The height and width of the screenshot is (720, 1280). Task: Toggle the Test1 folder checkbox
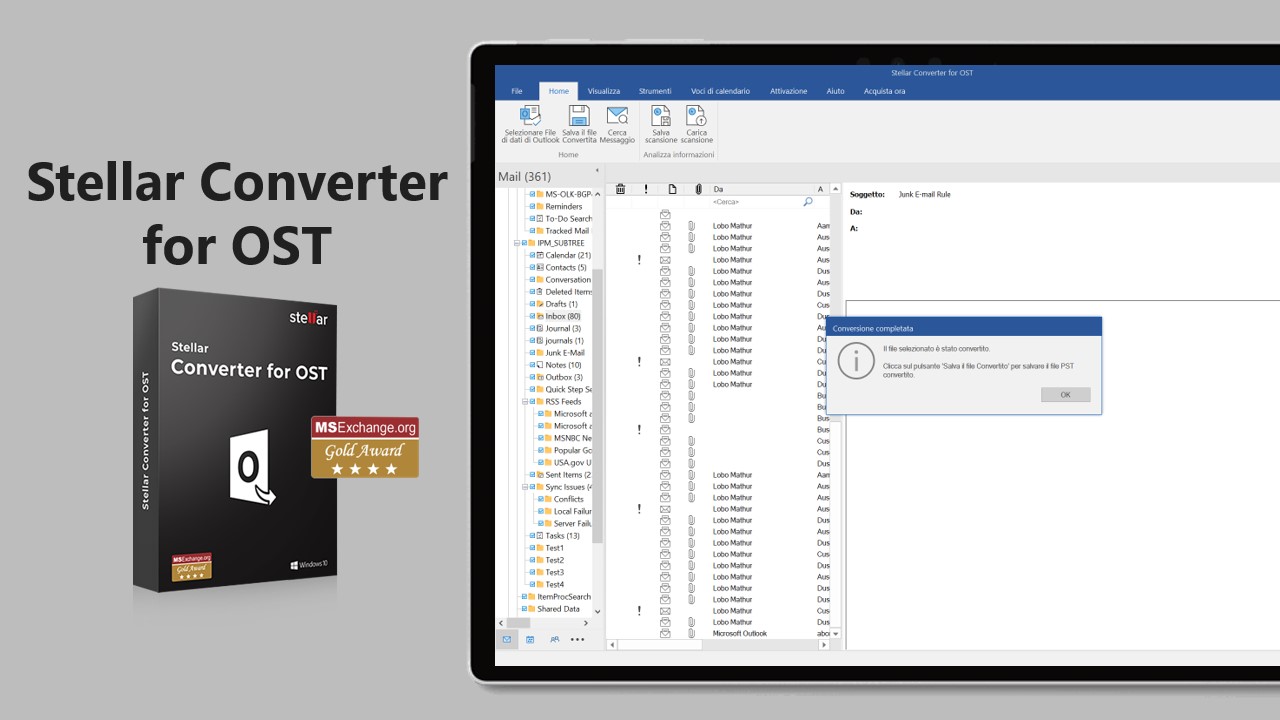[x=533, y=548]
